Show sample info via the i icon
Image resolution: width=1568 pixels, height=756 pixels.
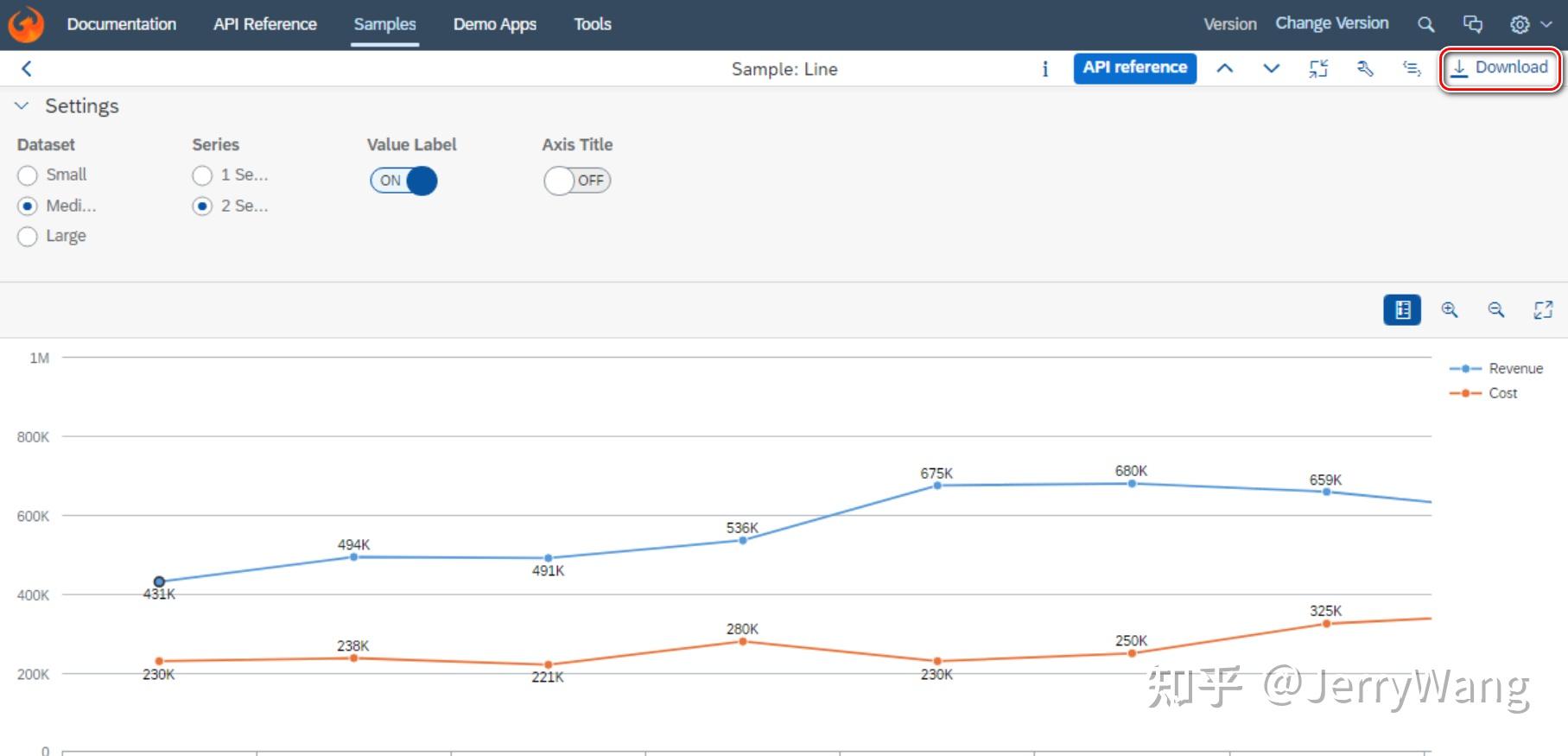(1045, 68)
